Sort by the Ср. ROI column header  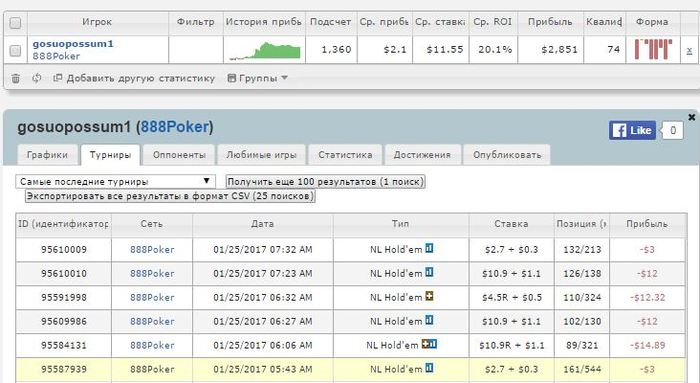[x=492, y=22]
